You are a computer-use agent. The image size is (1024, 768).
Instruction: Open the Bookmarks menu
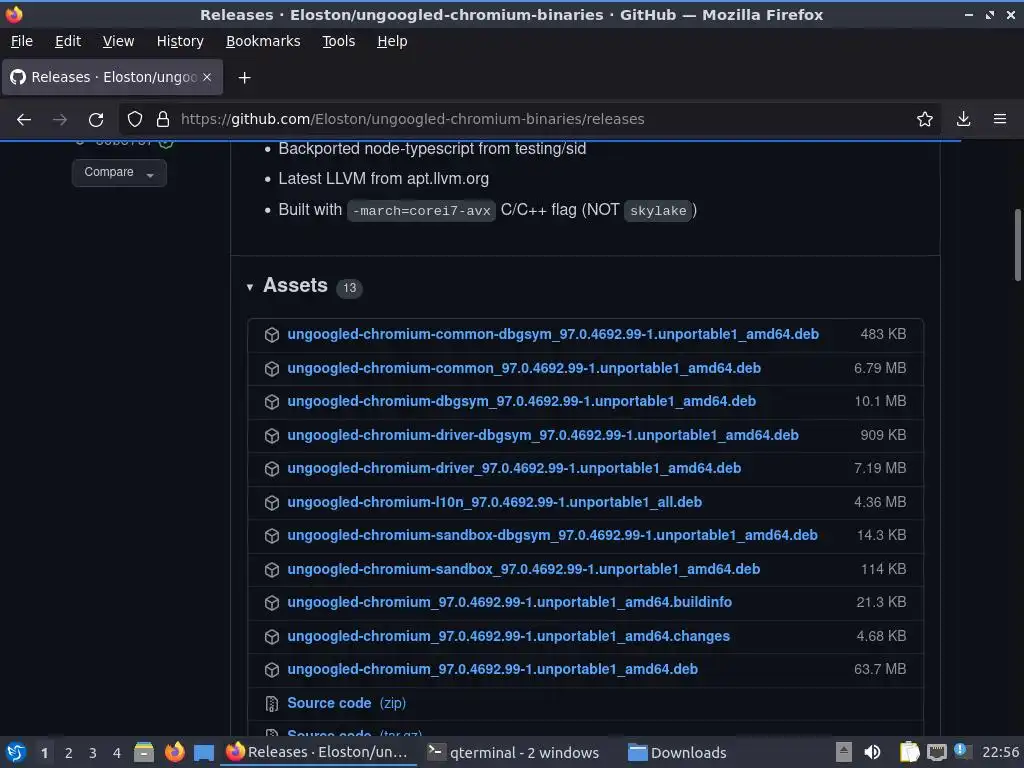[x=263, y=41]
